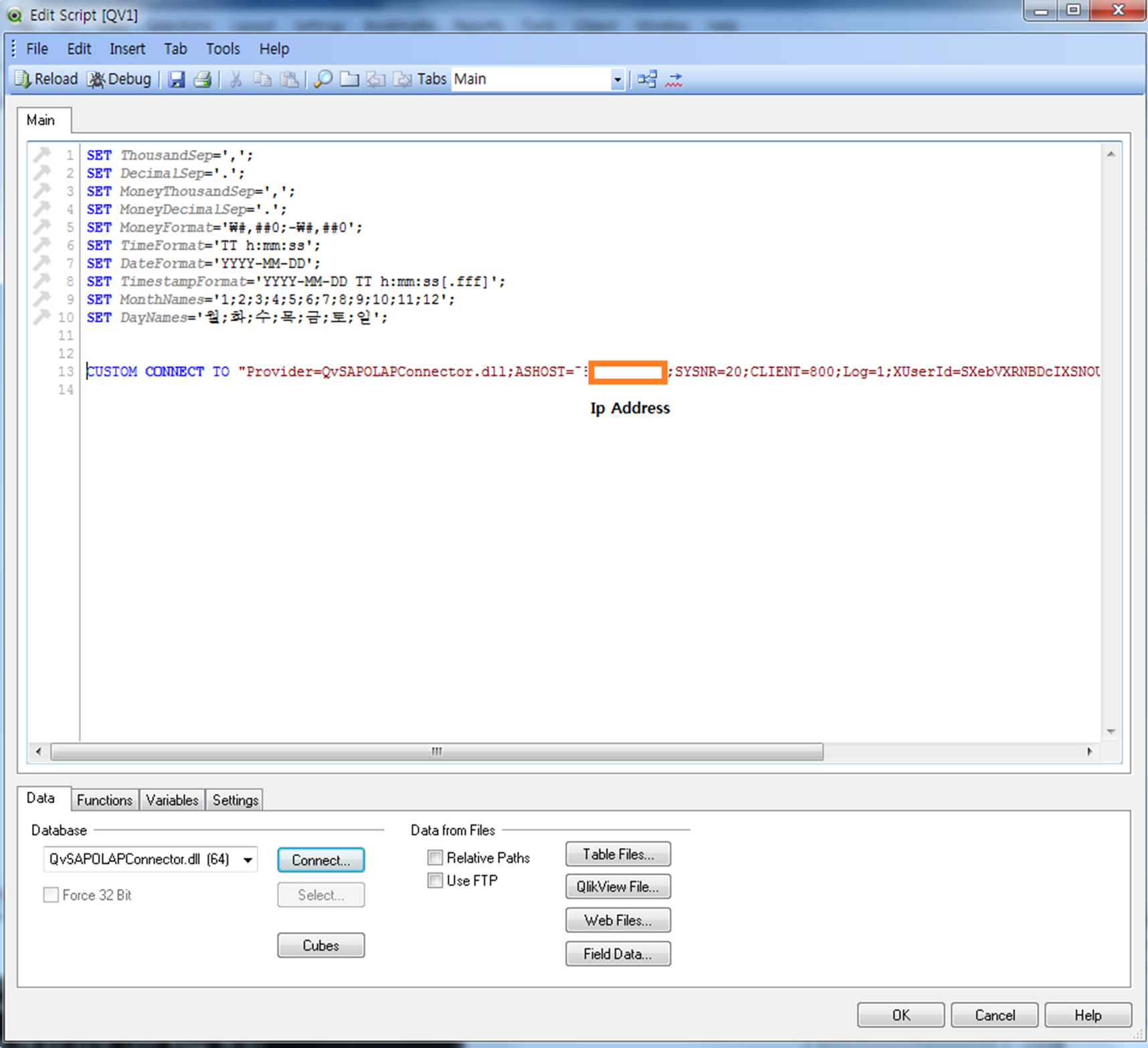Switch to the Functions tab
Viewport: 1148px width, 1048px height.
point(104,800)
